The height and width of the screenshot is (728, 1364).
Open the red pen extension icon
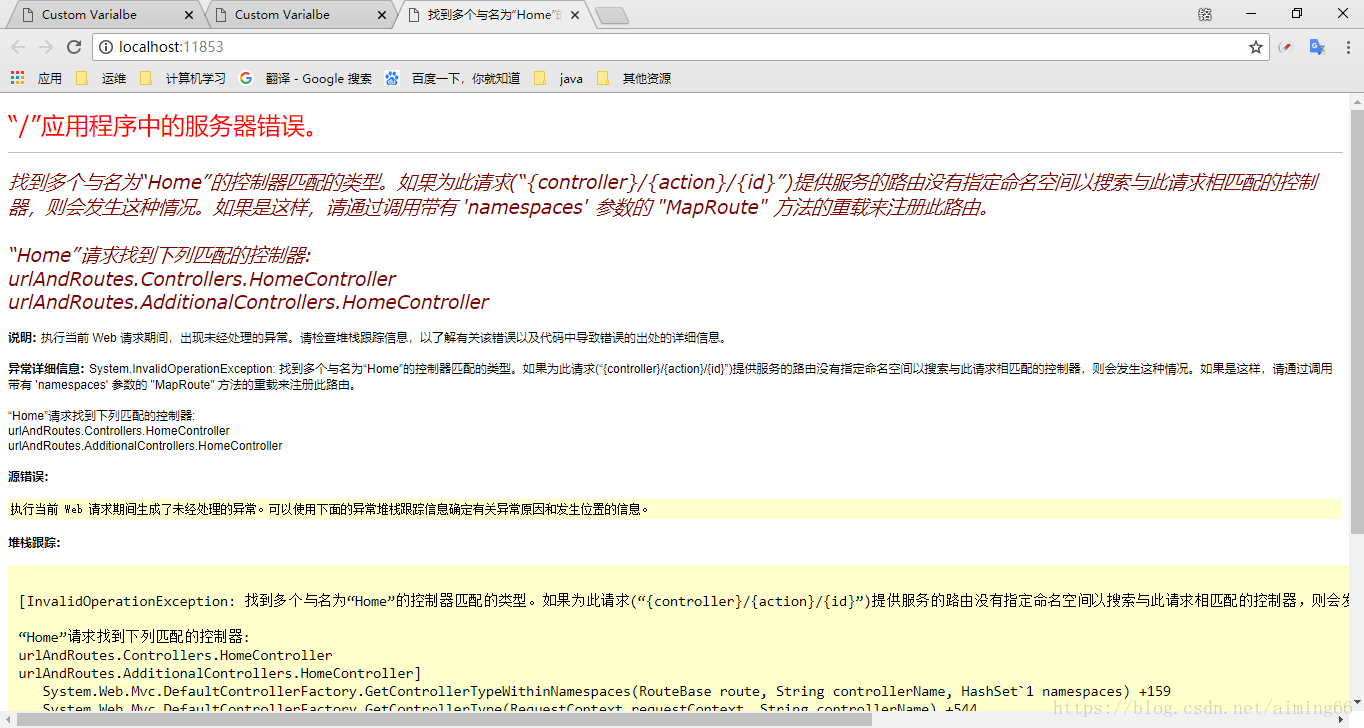click(1286, 47)
